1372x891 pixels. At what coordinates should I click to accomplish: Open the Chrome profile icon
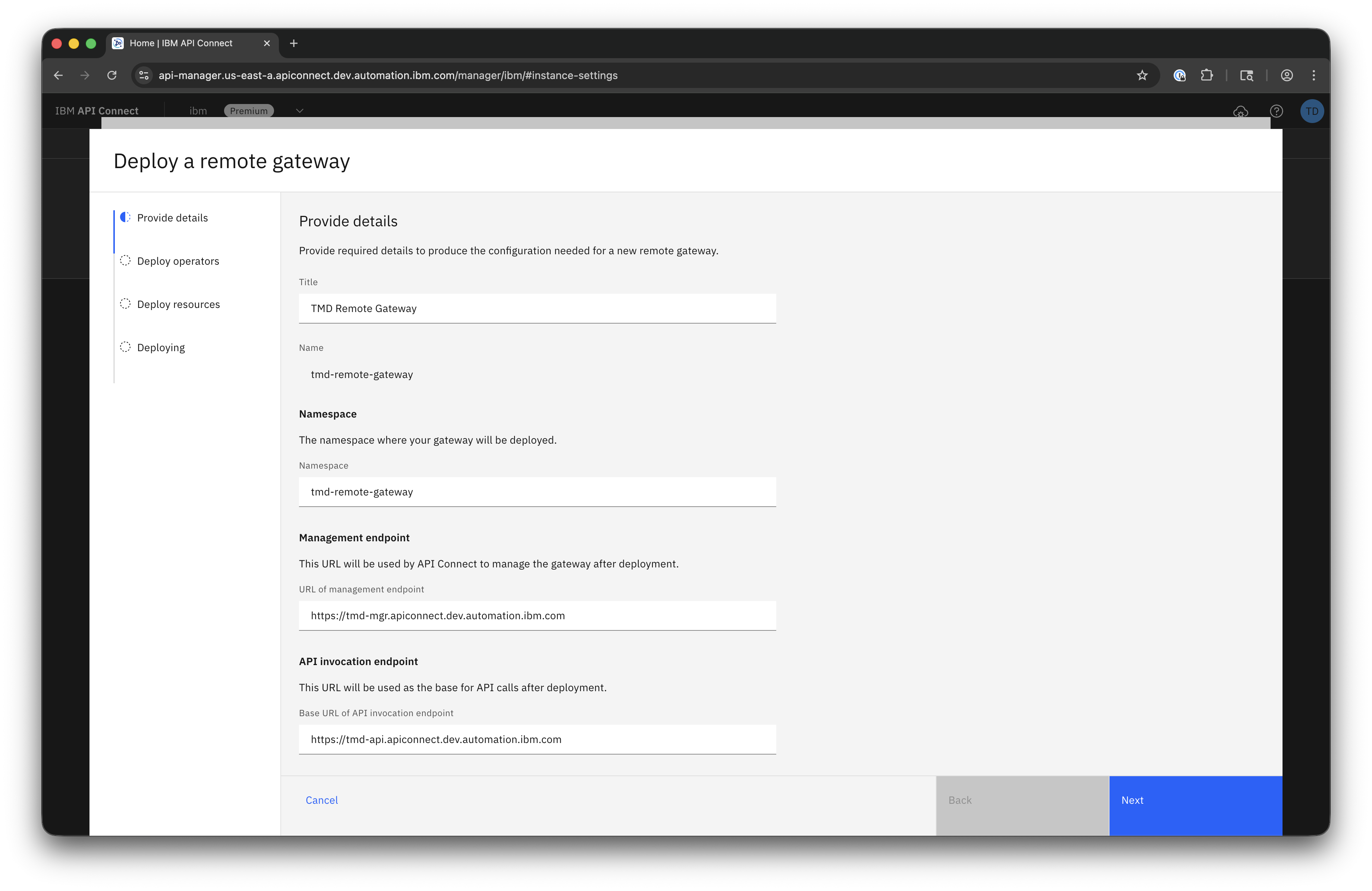[1287, 76]
